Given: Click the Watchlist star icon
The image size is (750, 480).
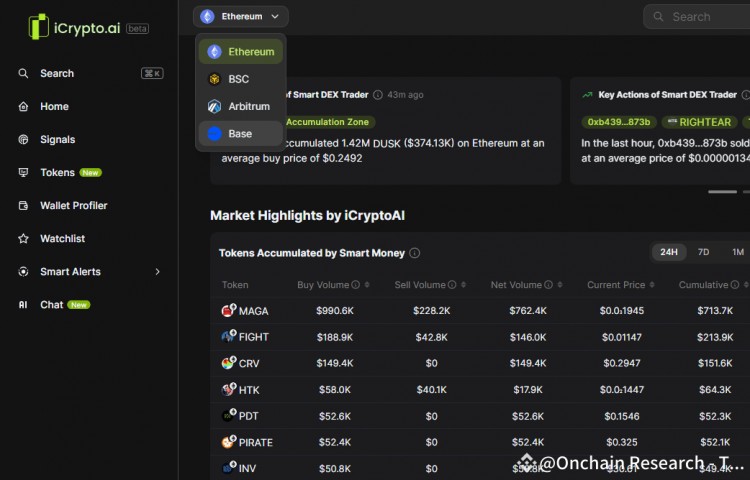Looking at the screenshot, I should tap(23, 239).
